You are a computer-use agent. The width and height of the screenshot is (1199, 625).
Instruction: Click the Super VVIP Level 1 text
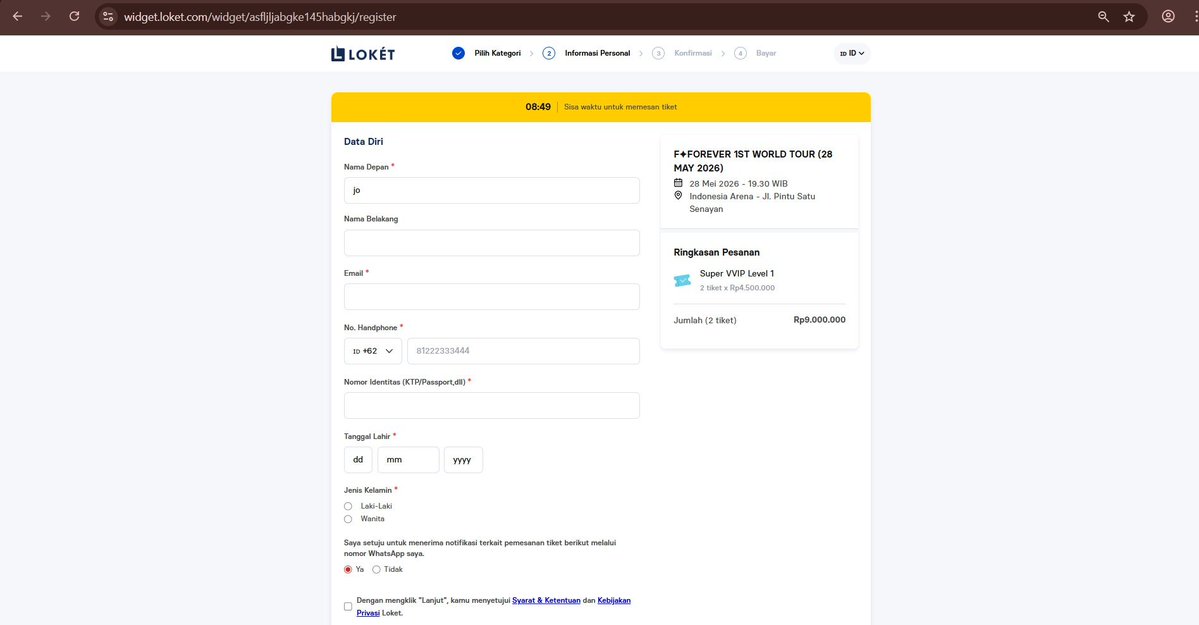[x=736, y=273]
